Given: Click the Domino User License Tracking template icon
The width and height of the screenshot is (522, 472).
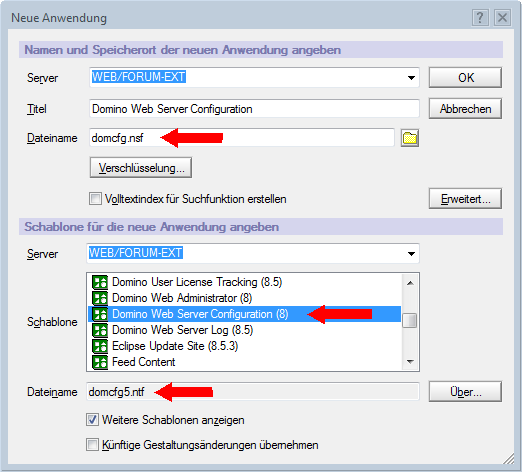Looking at the screenshot, I should tap(100, 282).
